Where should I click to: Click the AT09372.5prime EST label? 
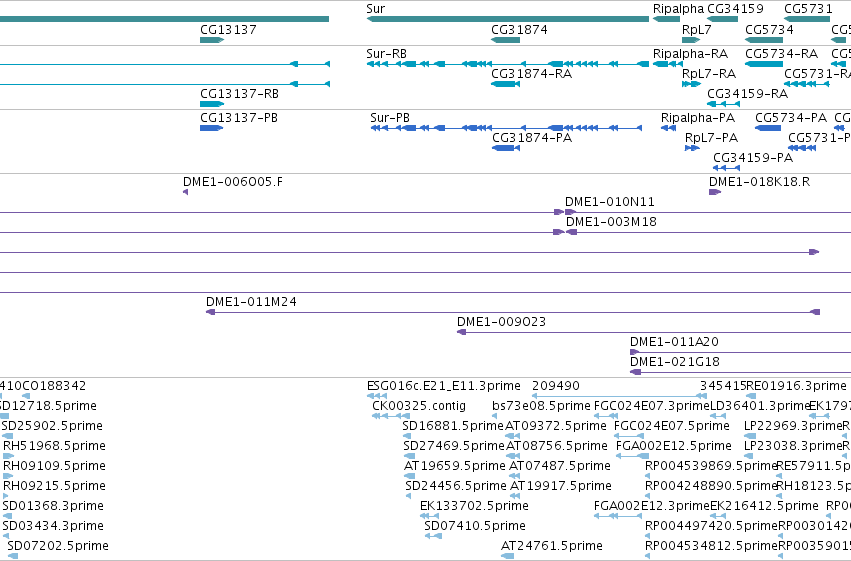556,425
